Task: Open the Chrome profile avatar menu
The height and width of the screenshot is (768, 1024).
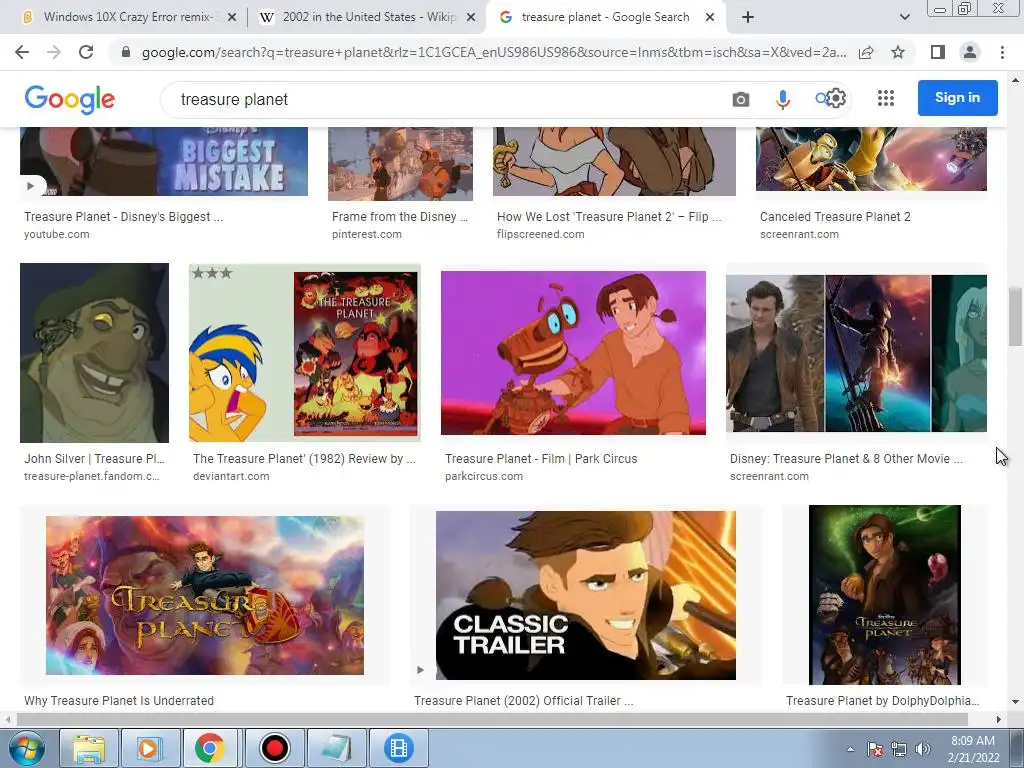Action: coord(970,52)
